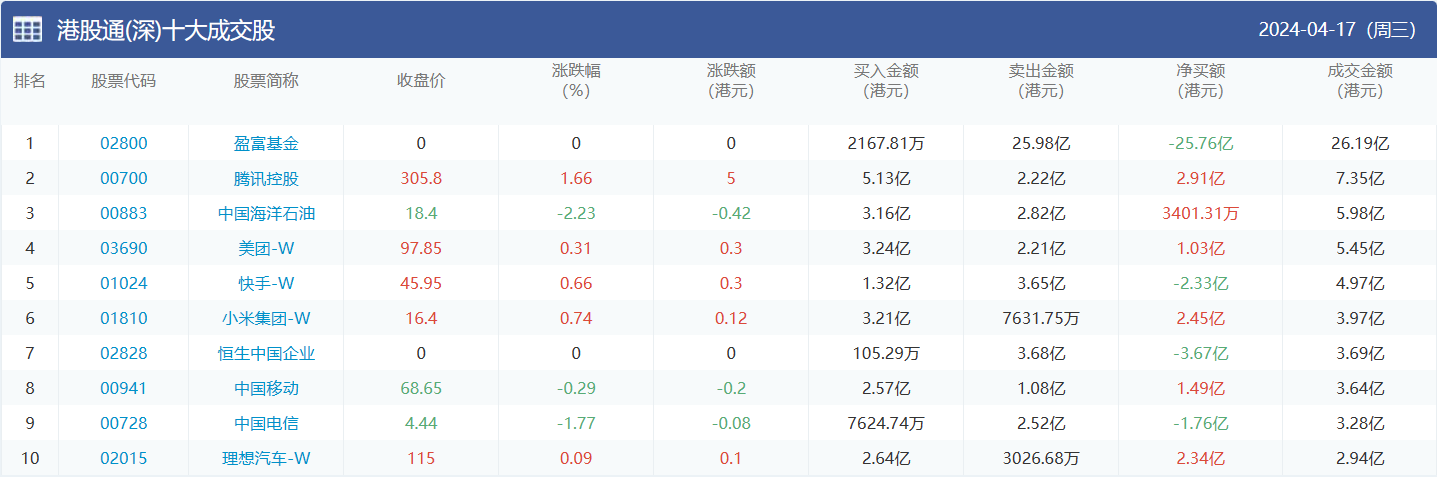The width and height of the screenshot is (1437, 477).
Task: Click the 净买额 column header
Action: pyautogui.click(x=1200, y=81)
